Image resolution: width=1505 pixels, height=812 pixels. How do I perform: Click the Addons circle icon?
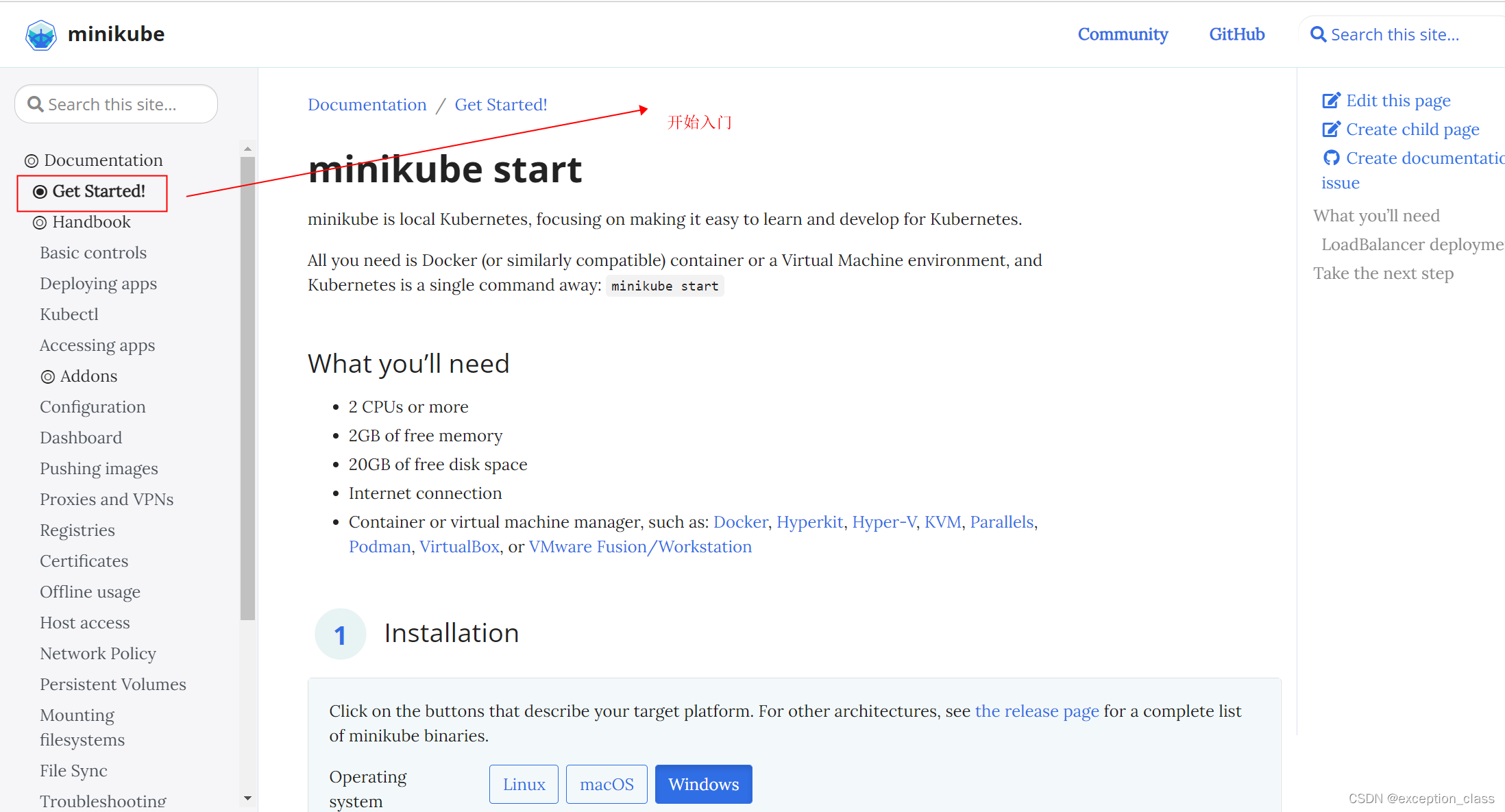[x=47, y=377]
